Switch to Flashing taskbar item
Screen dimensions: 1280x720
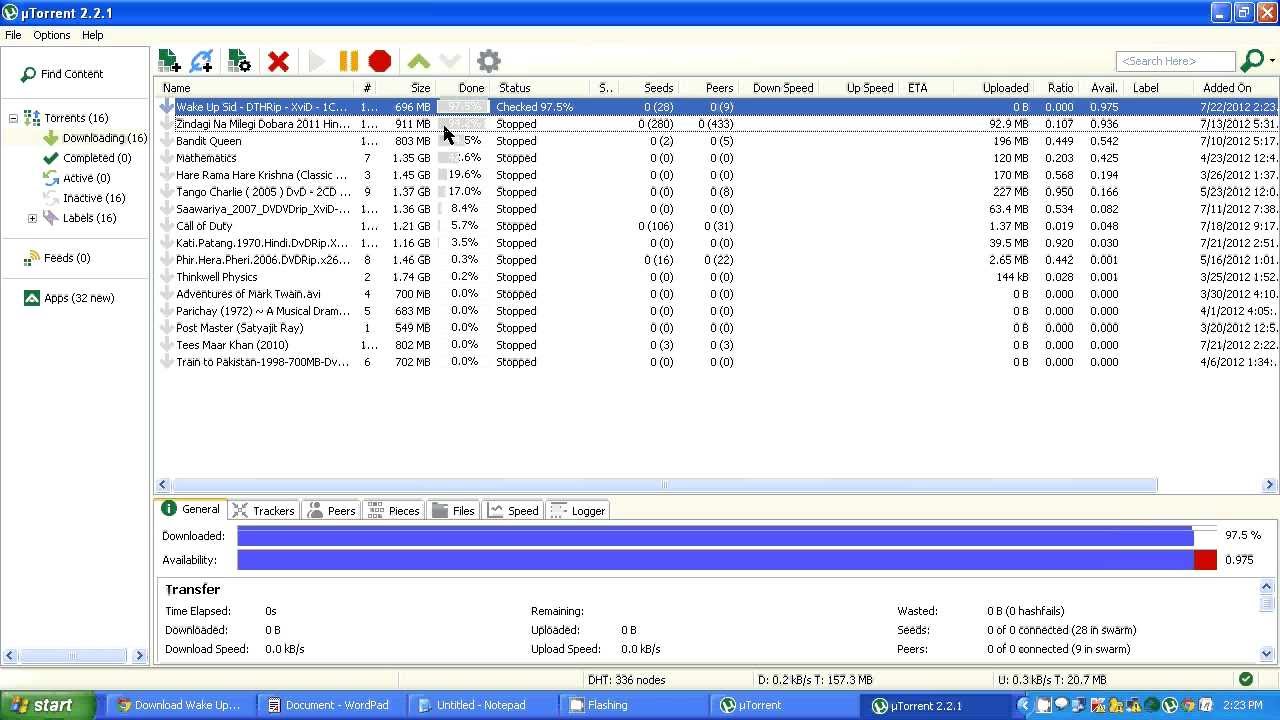[631, 705]
